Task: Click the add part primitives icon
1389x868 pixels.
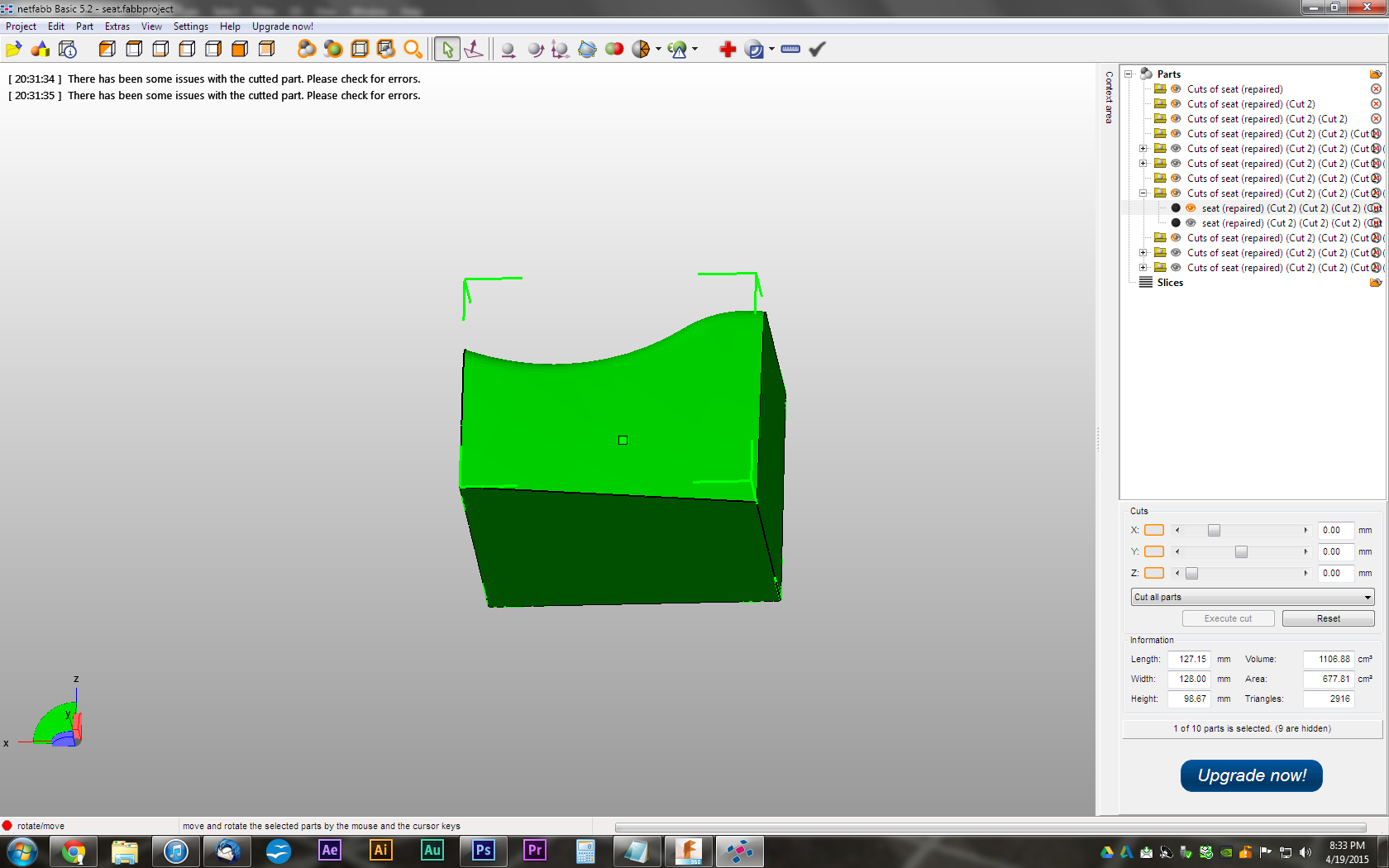Action: [x=40, y=50]
